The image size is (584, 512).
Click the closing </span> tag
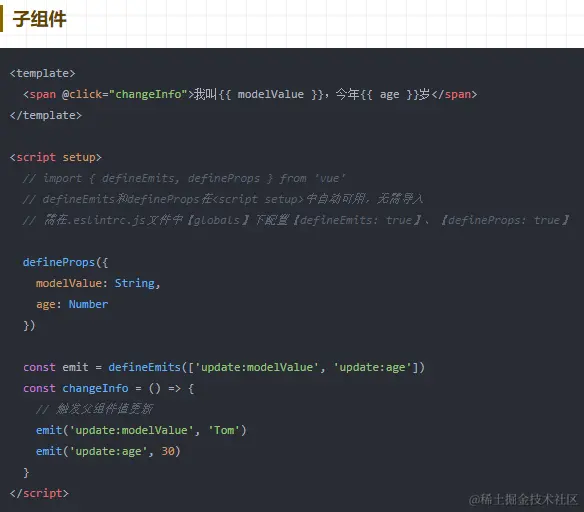(x=454, y=94)
